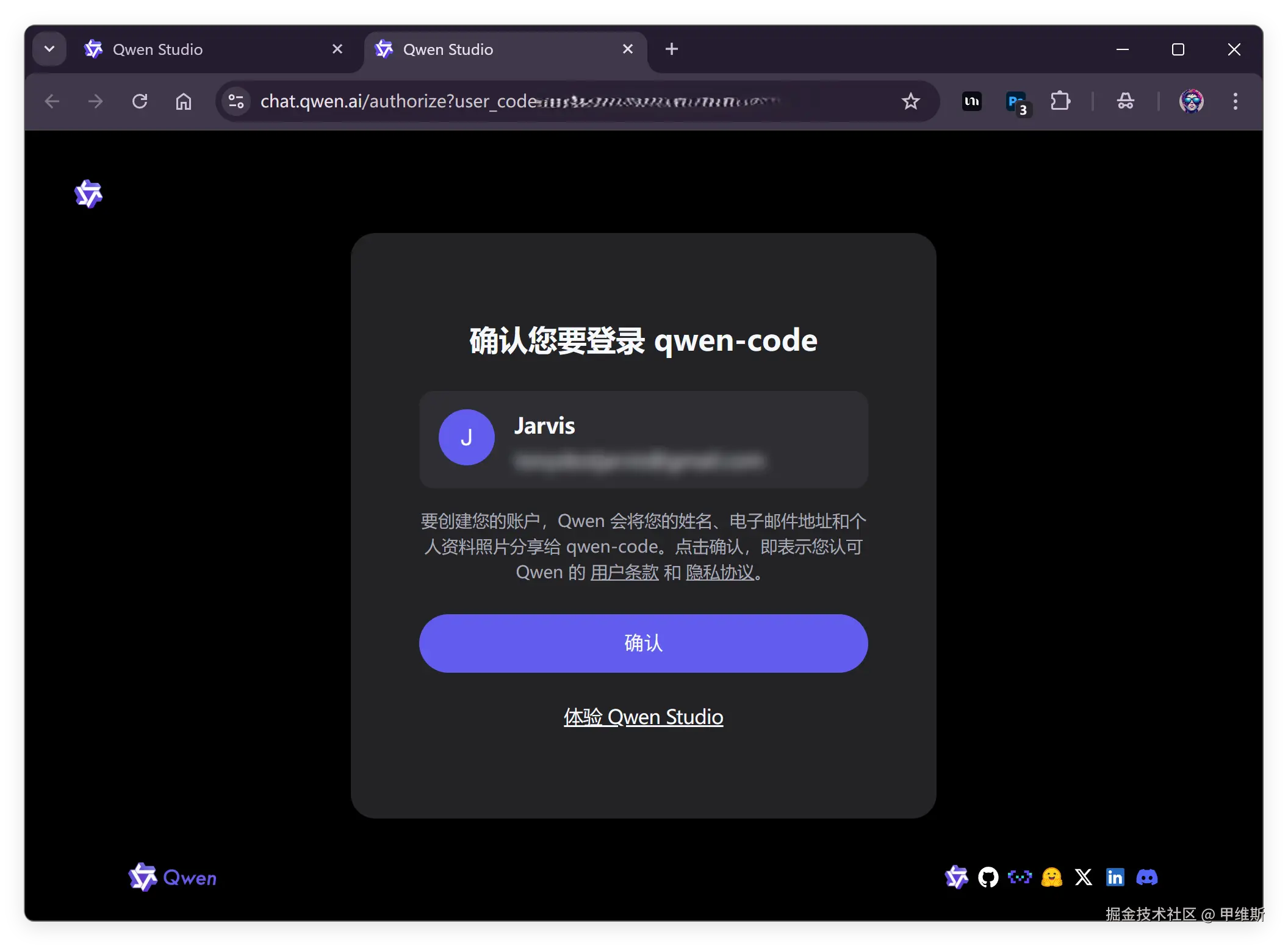The width and height of the screenshot is (1288, 946).
Task: Click the address bar URL field
Action: 519,101
